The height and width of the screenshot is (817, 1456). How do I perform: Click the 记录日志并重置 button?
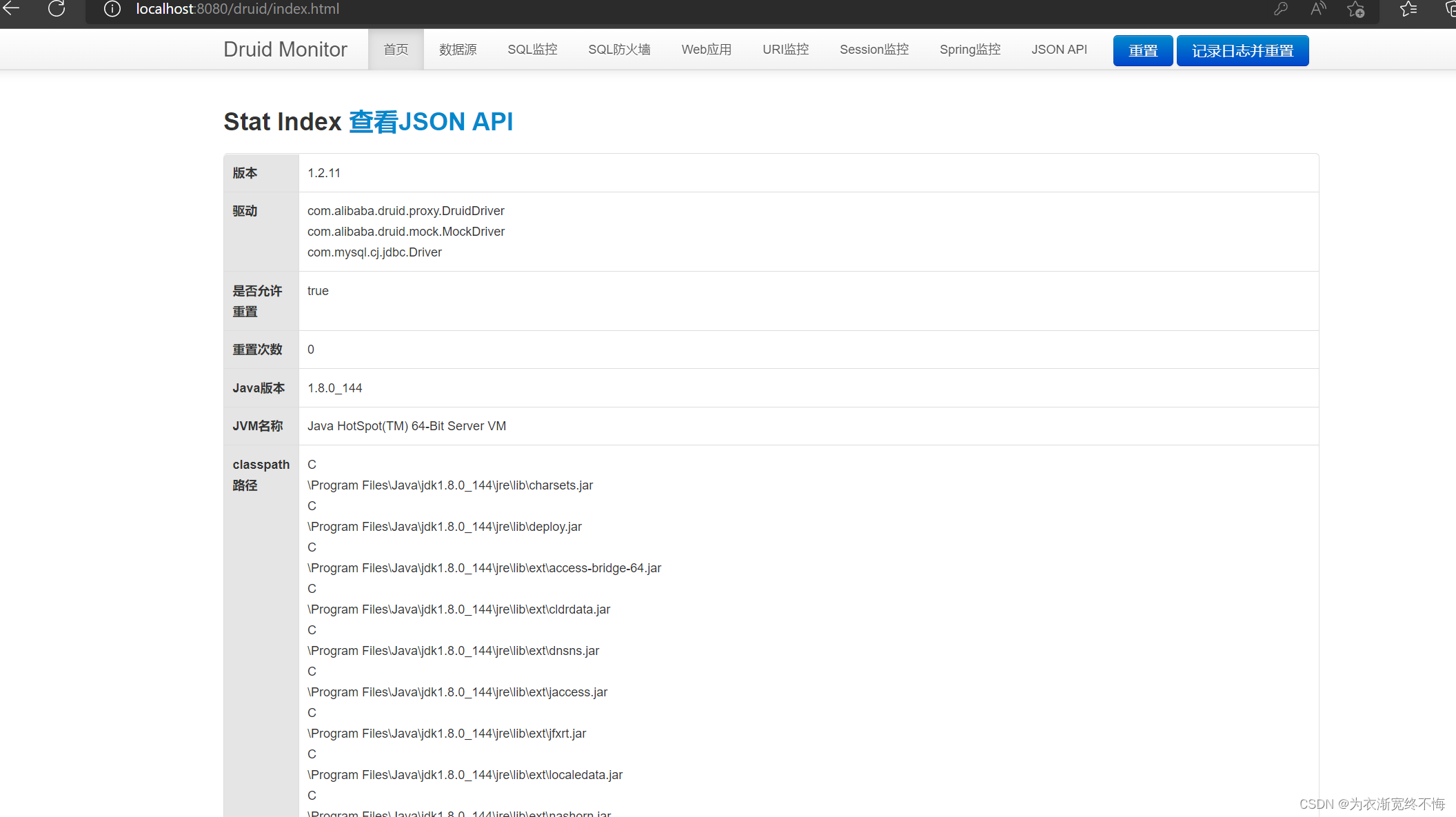pos(1242,50)
